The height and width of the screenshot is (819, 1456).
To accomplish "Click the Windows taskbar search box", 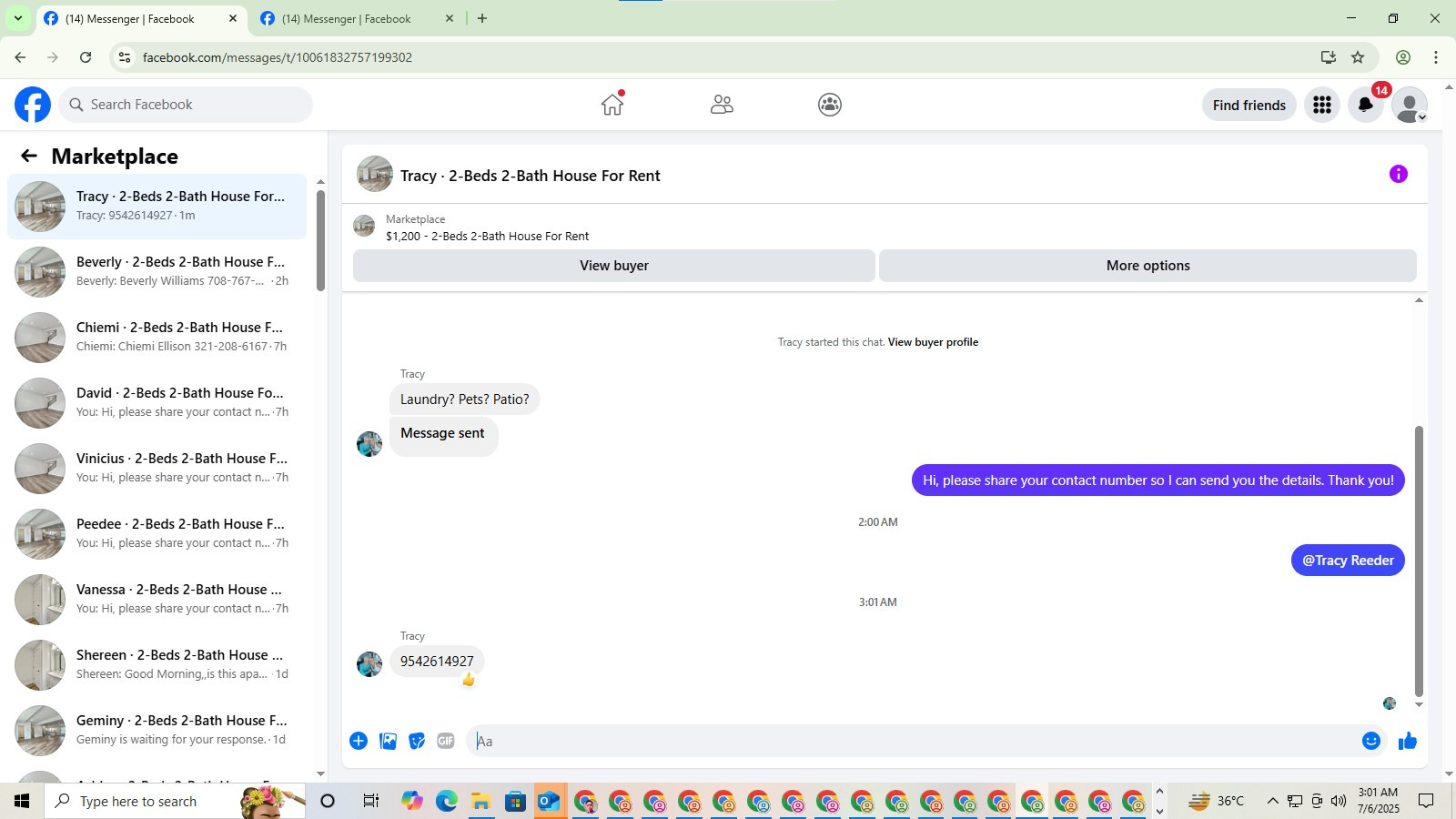I will point(175,801).
